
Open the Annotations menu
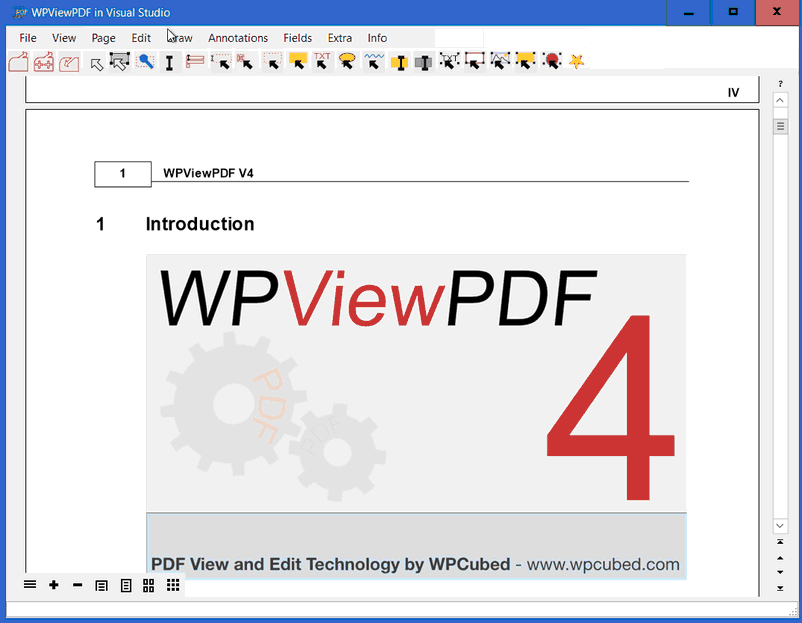[238, 38]
